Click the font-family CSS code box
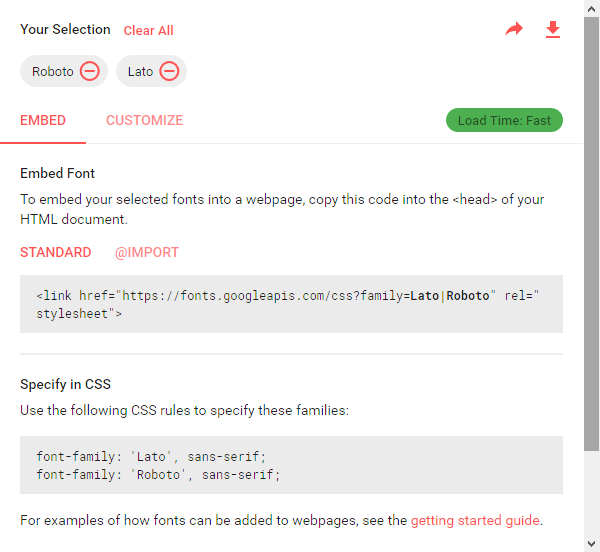 [291, 465]
